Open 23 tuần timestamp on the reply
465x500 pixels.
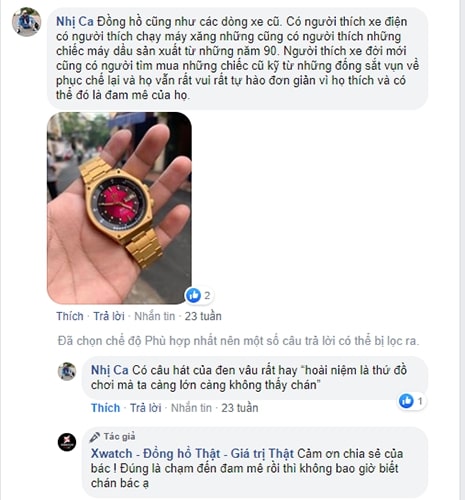point(240,408)
